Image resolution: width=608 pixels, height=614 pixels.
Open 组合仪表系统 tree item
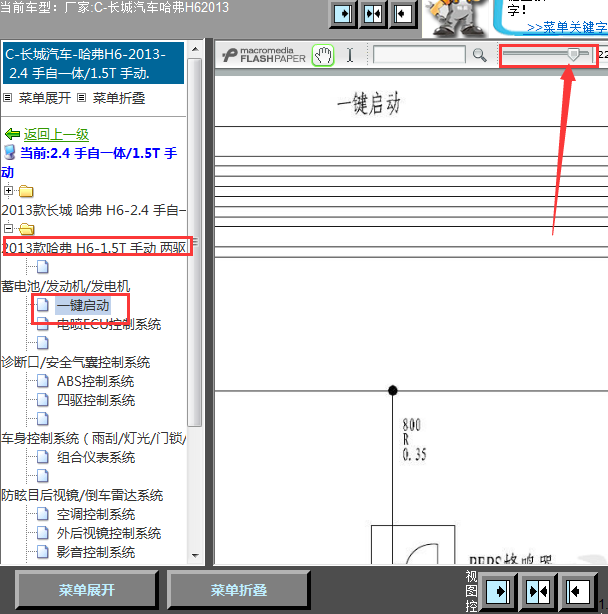coord(96,457)
